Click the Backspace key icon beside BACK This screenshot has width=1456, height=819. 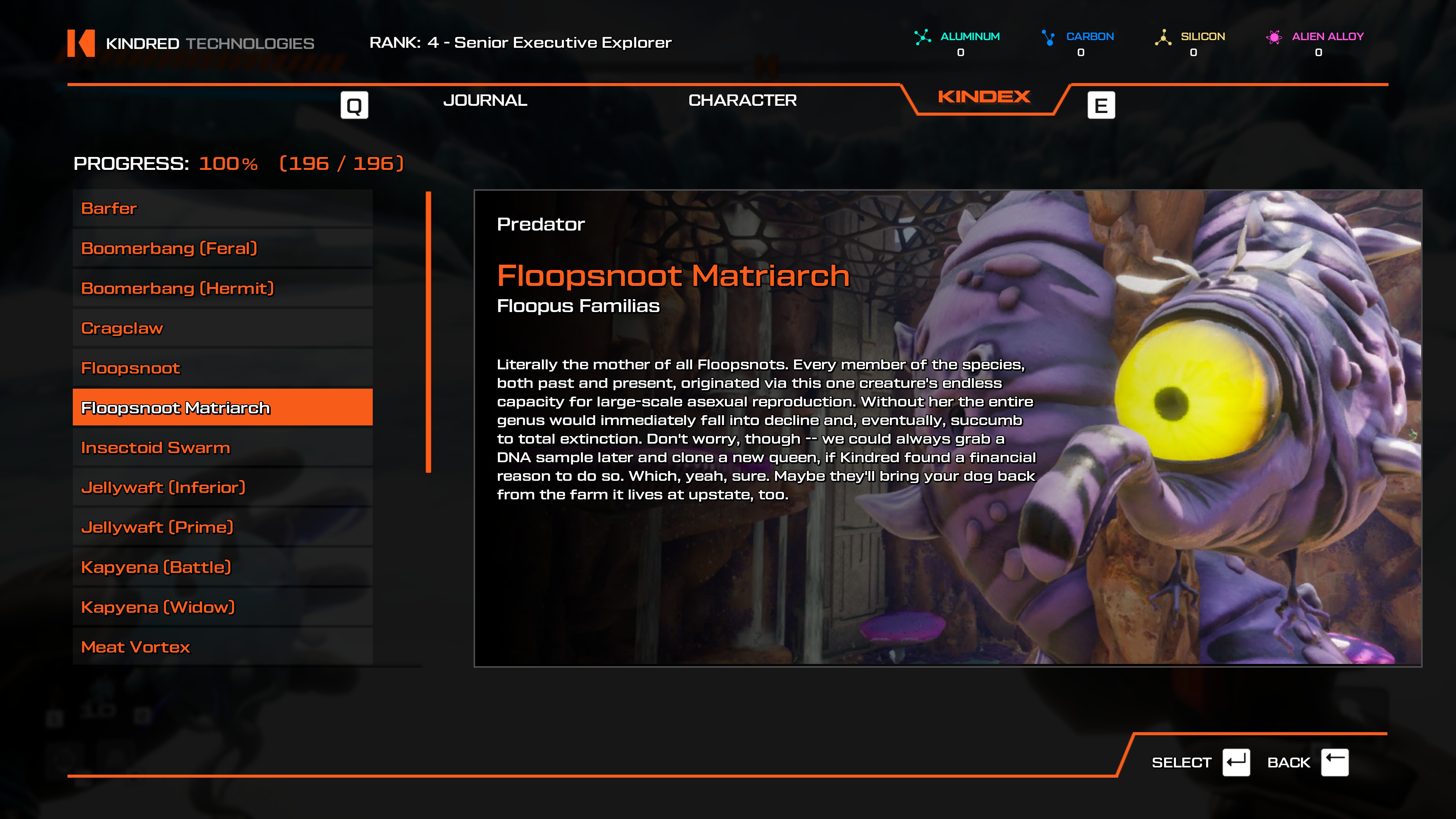1335,763
